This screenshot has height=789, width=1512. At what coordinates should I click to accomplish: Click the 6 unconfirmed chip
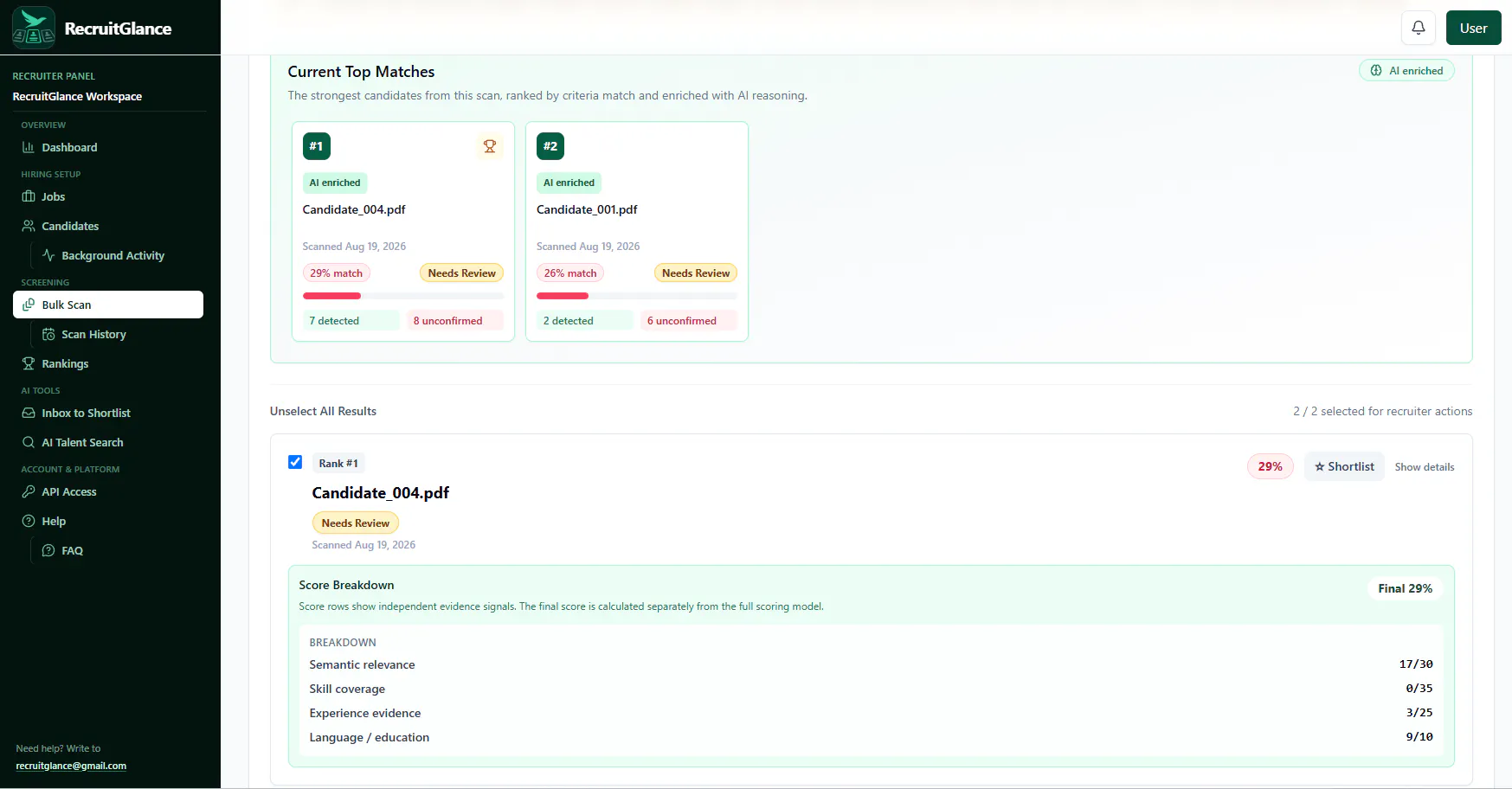pyautogui.click(x=689, y=320)
